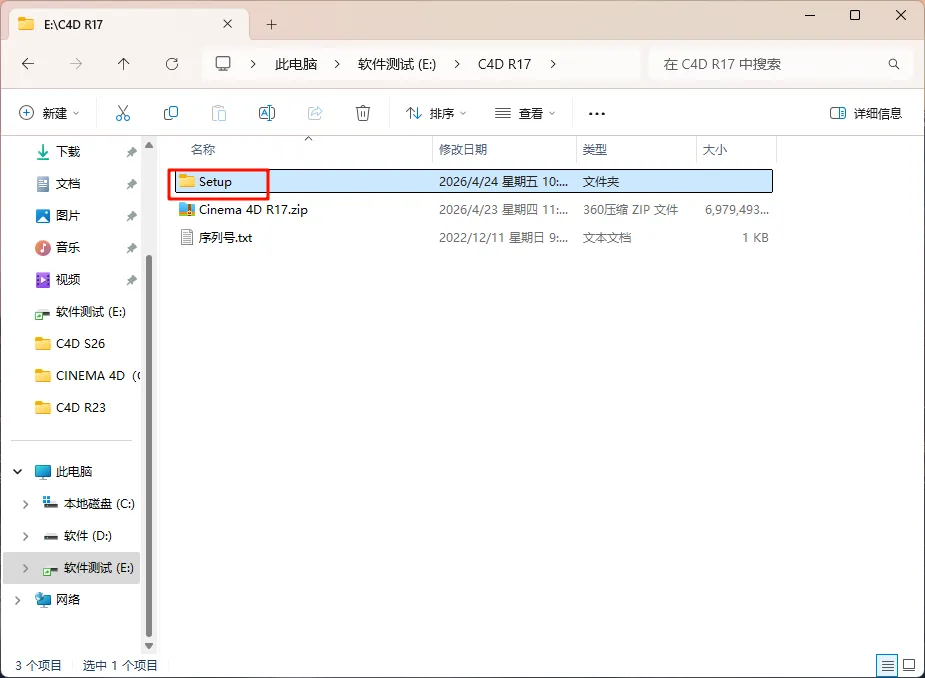Screen dimensions: 925x678
Task: Go up one folder level arrow
Action: (x=123, y=64)
